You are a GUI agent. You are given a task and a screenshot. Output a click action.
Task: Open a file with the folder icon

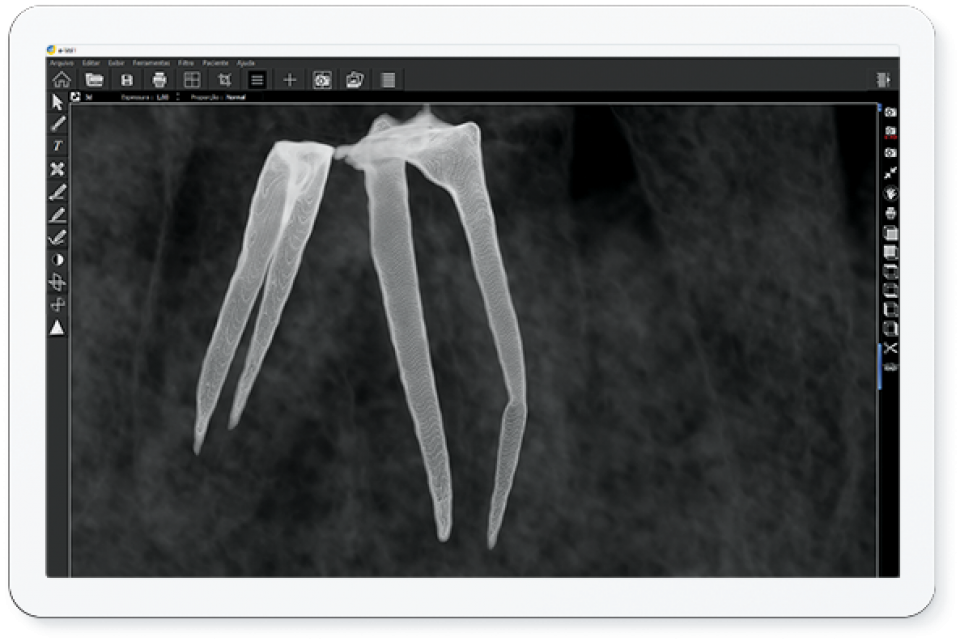coord(94,80)
